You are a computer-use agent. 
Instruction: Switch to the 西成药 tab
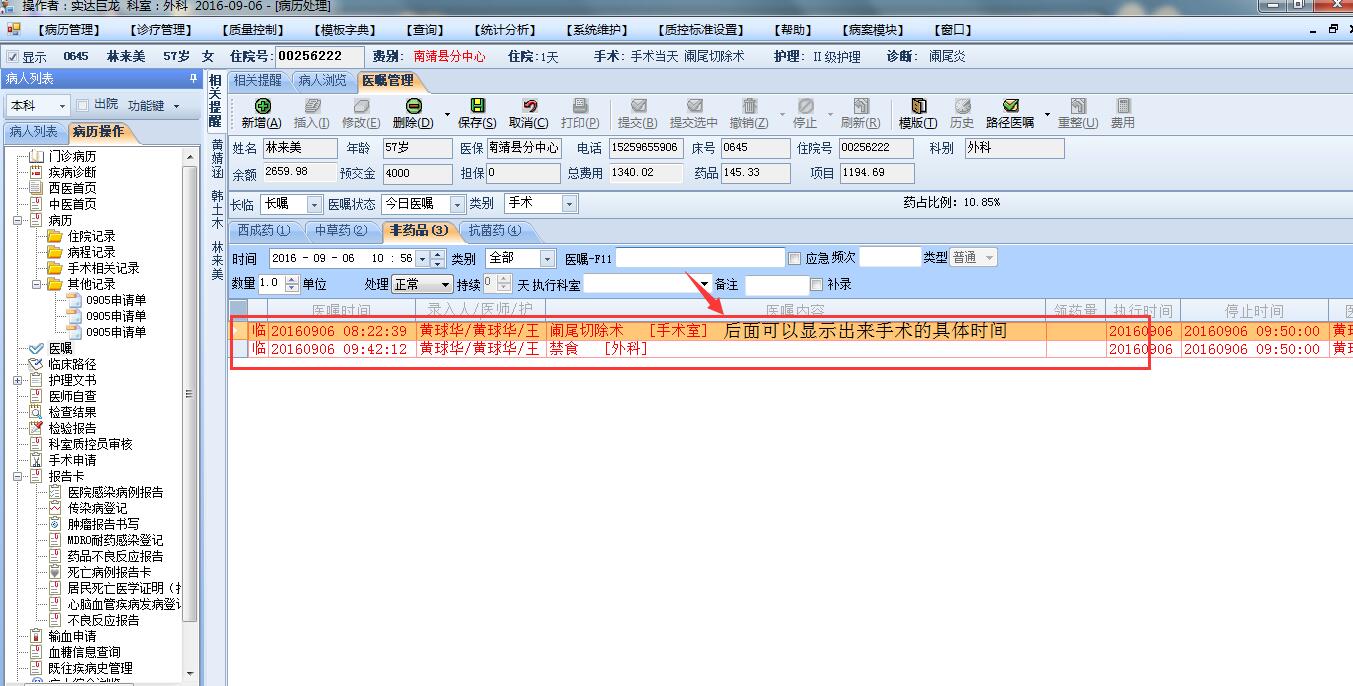point(263,231)
